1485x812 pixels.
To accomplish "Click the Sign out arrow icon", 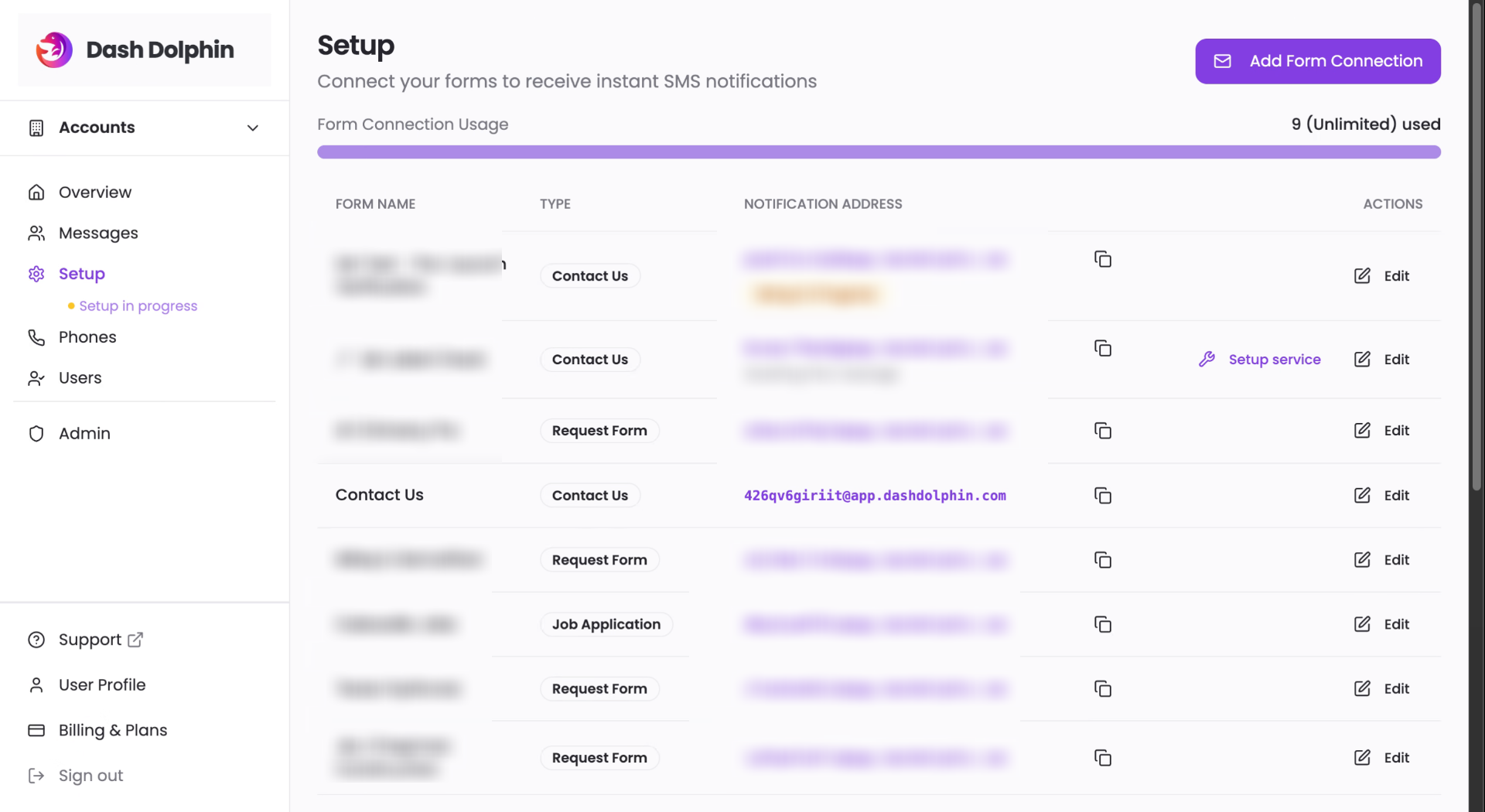I will click(36, 776).
